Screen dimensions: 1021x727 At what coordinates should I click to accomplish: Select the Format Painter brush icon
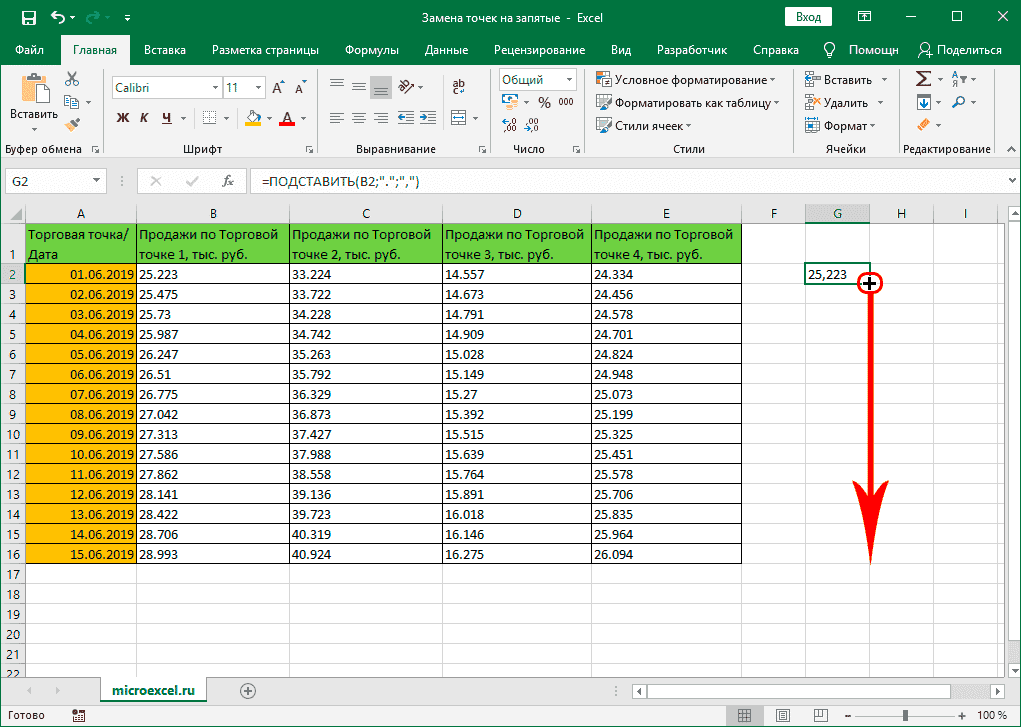(x=72, y=124)
